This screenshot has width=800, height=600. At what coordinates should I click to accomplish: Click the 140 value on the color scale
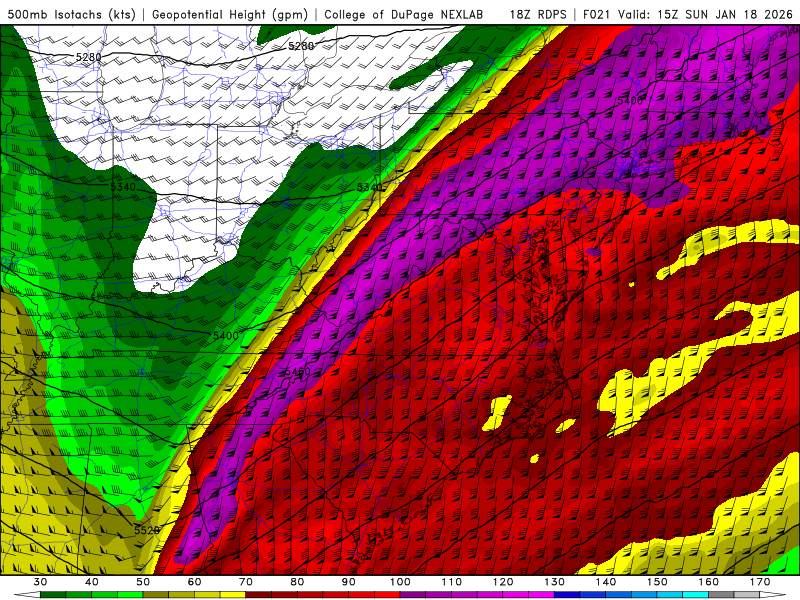[x=606, y=582]
